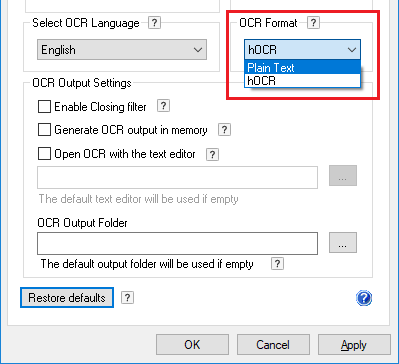
Task: Choose Plain Text from OCR Format list
Action: click(303, 68)
